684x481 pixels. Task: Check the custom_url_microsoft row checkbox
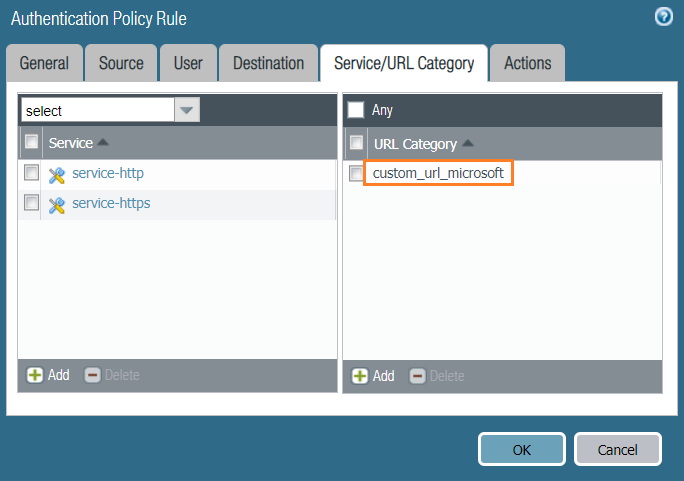pyautogui.click(x=356, y=173)
